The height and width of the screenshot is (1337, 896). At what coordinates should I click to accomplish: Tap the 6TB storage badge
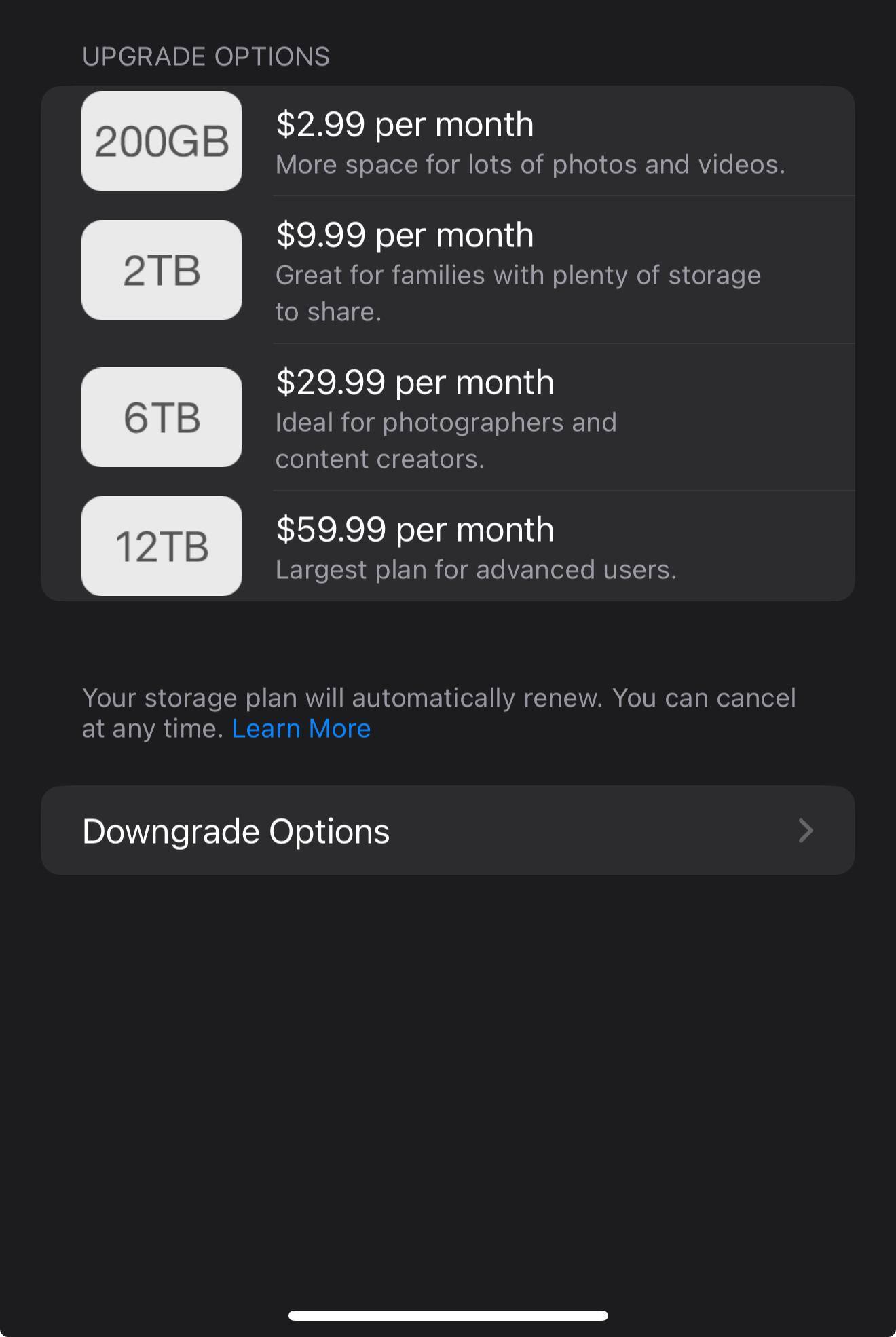tap(162, 417)
